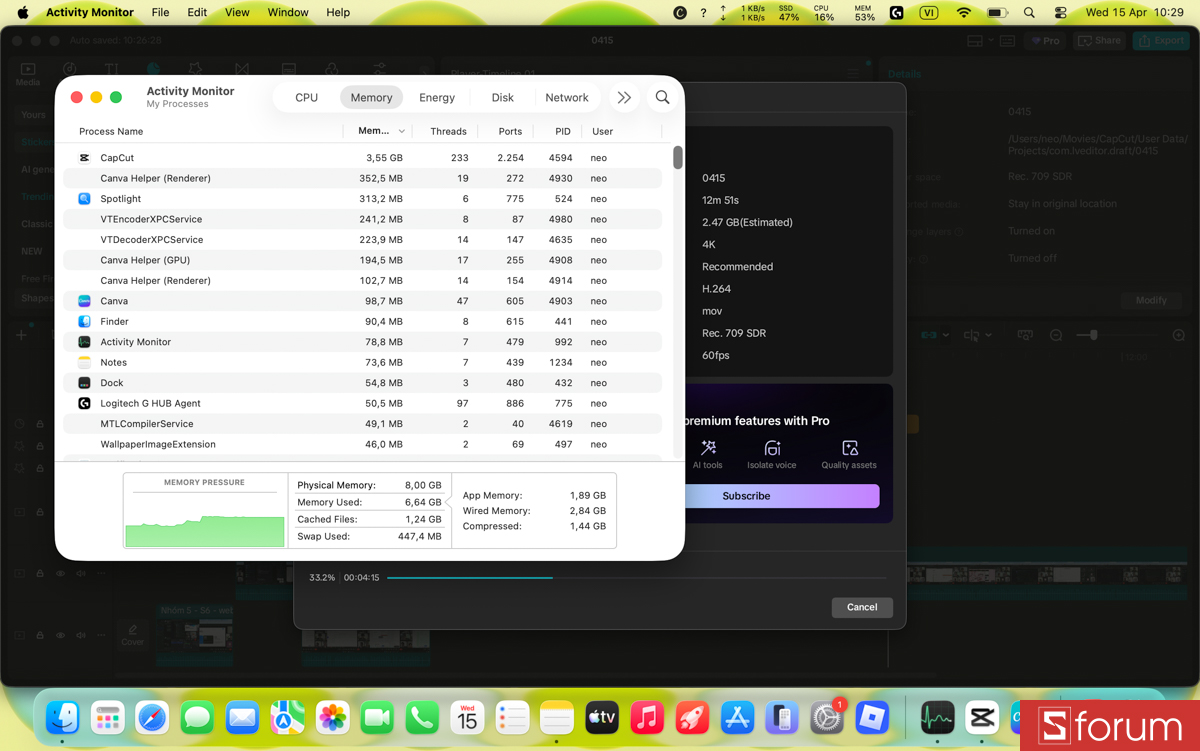Toggle the track visibility eye icon
Viewport: 1200px width, 751px height.
coord(60,573)
